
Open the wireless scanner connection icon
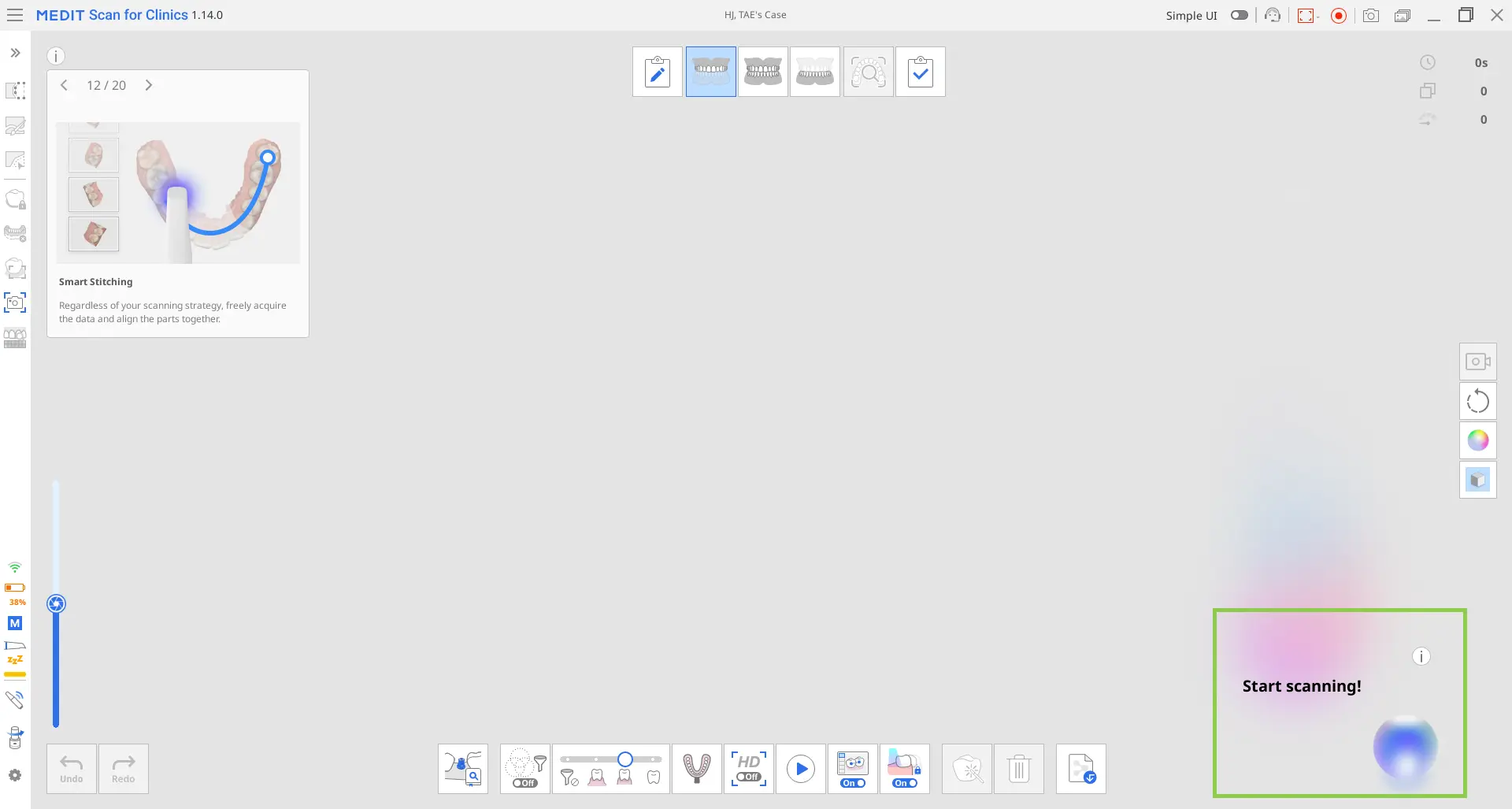[15, 700]
